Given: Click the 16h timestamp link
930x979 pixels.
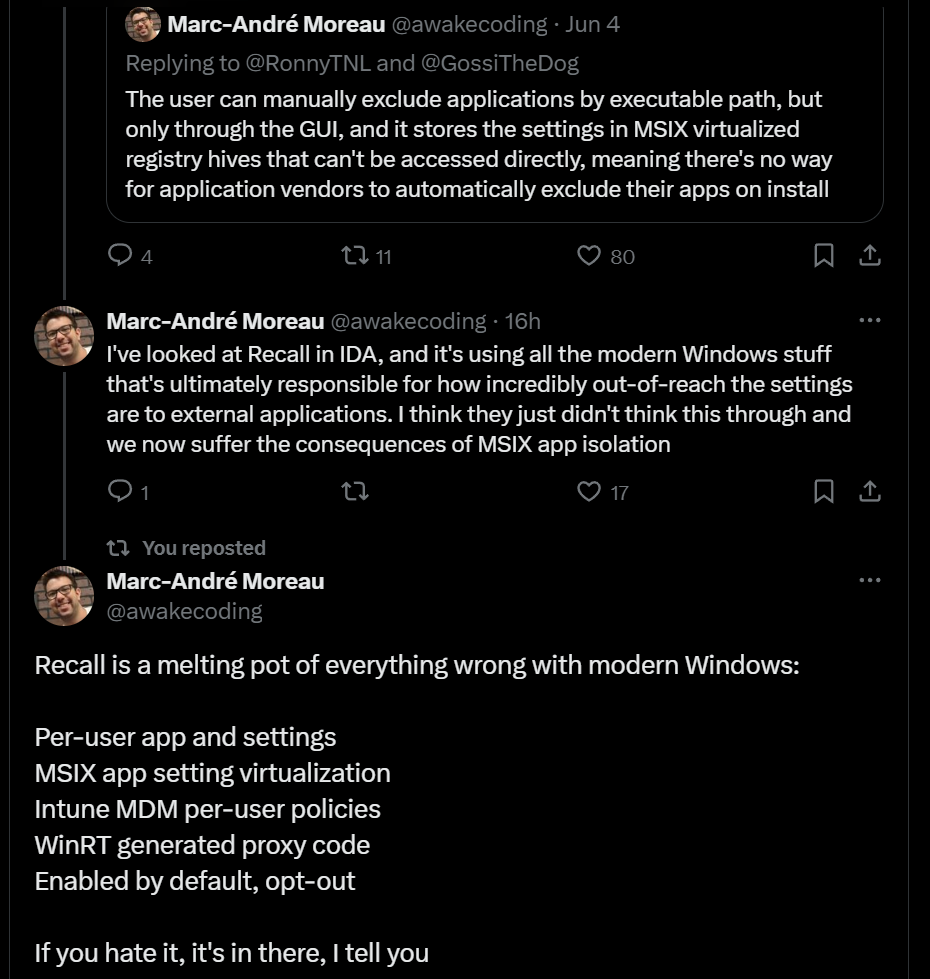Looking at the screenshot, I should point(523,321).
